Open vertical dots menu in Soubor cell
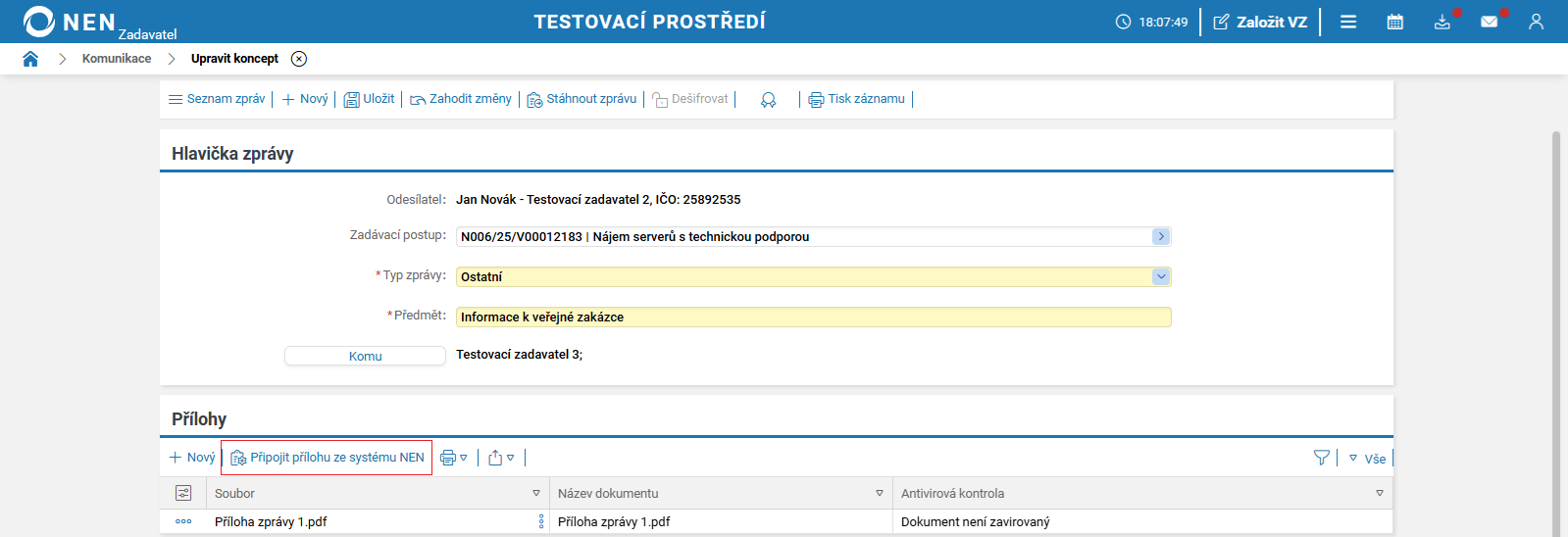The image size is (1568, 537). tap(541, 521)
